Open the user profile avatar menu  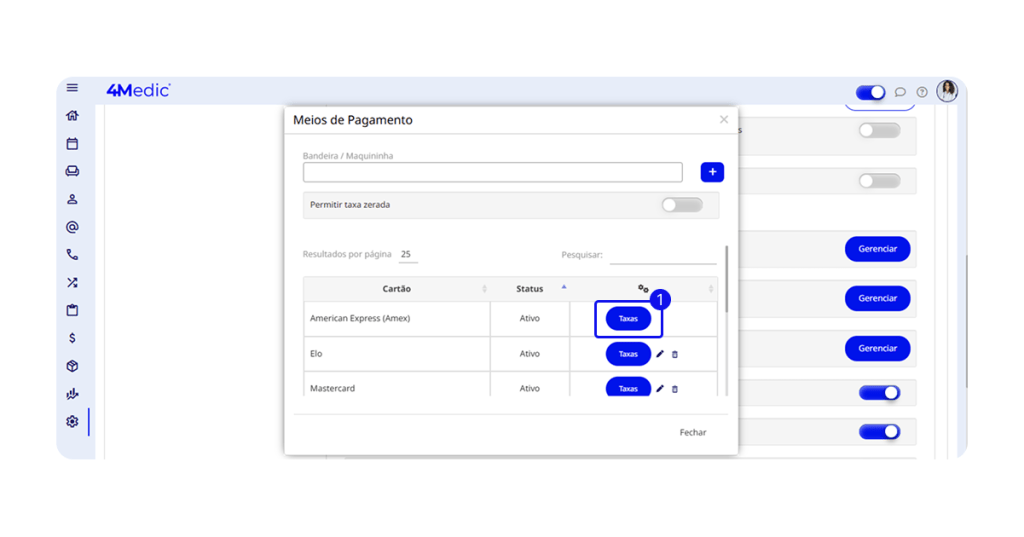[x=946, y=91]
